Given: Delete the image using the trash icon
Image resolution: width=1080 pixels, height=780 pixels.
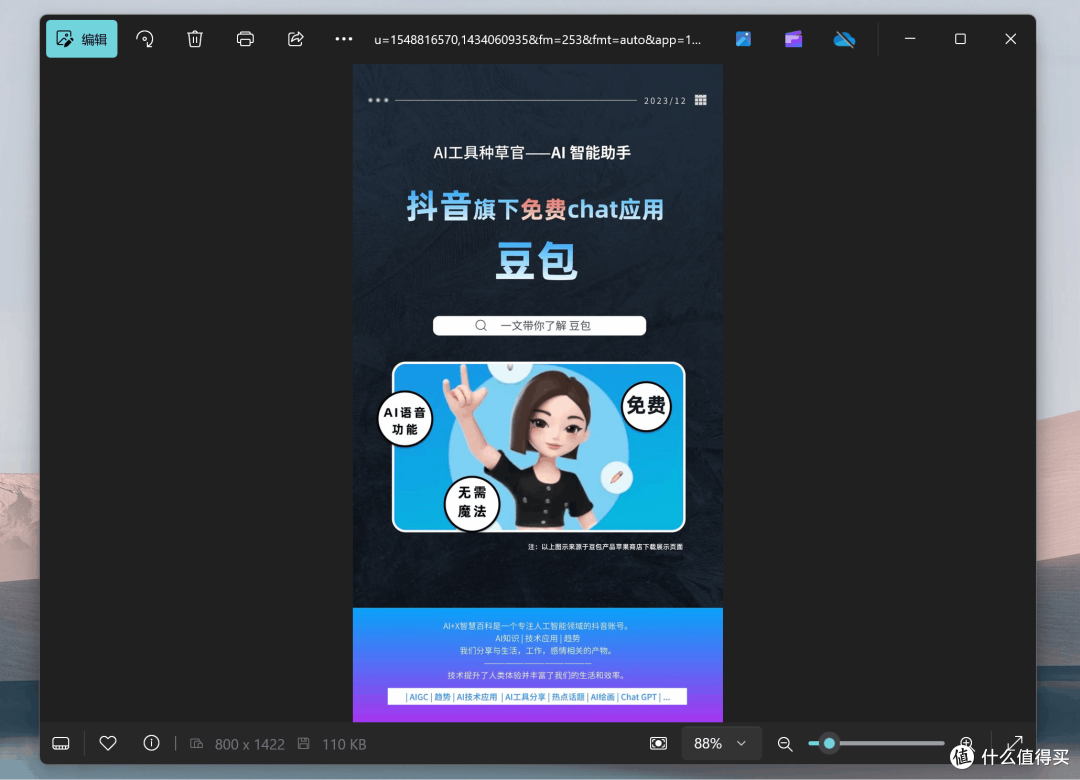Looking at the screenshot, I should pyautogui.click(x=195, y=39).
